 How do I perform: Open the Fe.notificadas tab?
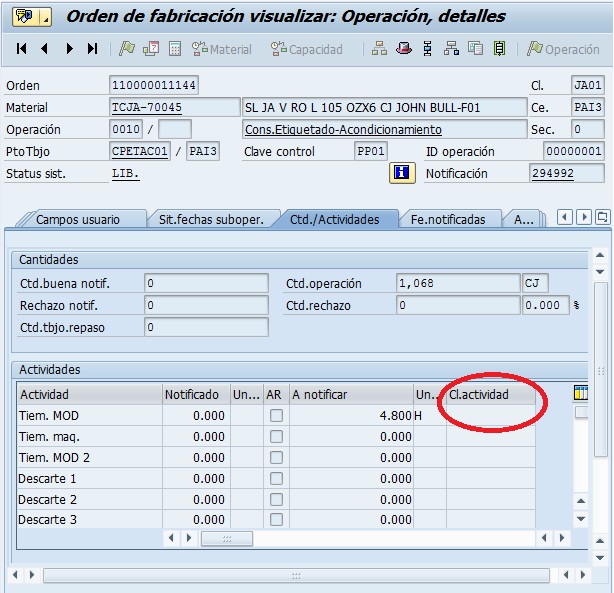coord(448,219)
